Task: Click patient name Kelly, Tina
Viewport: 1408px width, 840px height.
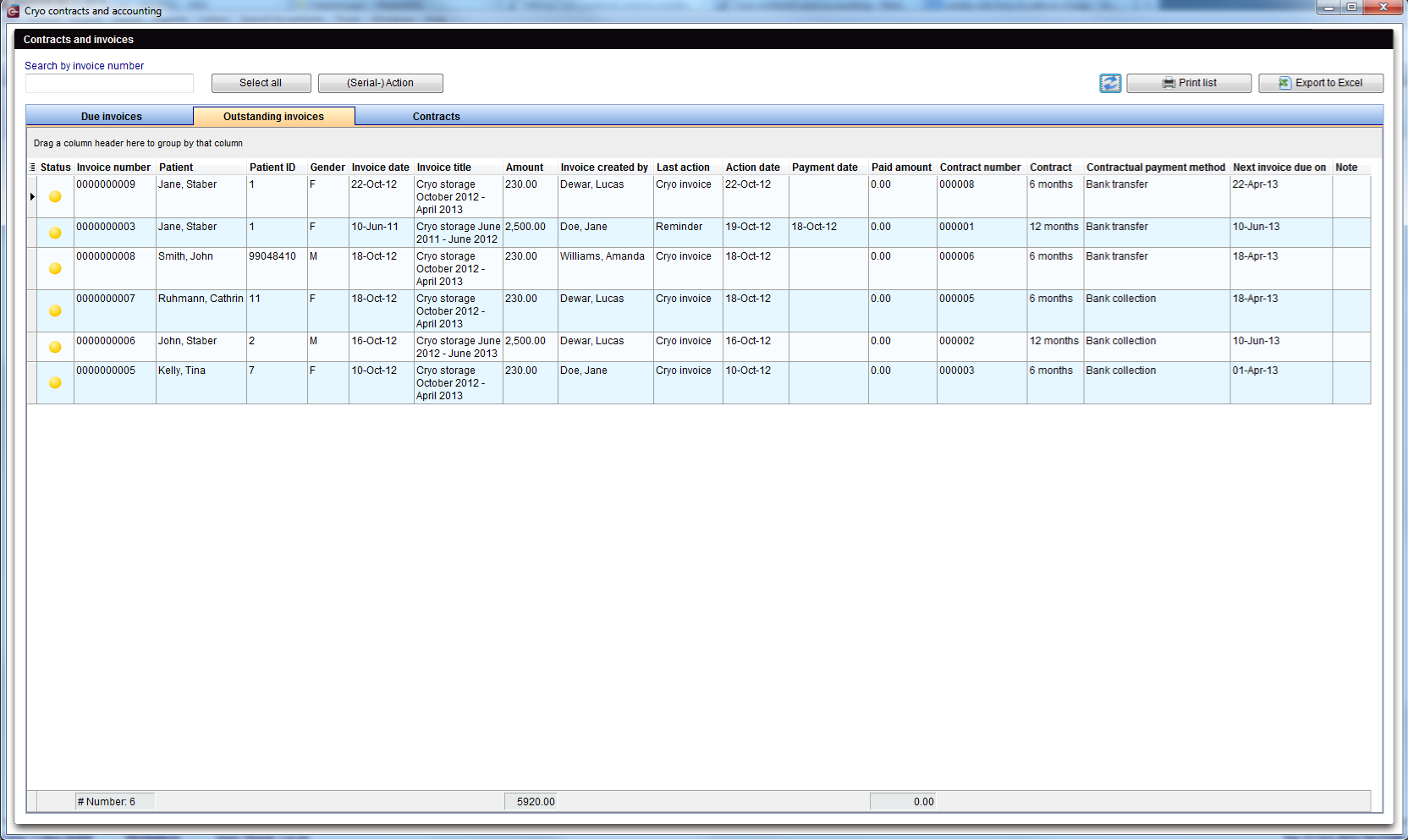Action: click(x=182, y=371)
